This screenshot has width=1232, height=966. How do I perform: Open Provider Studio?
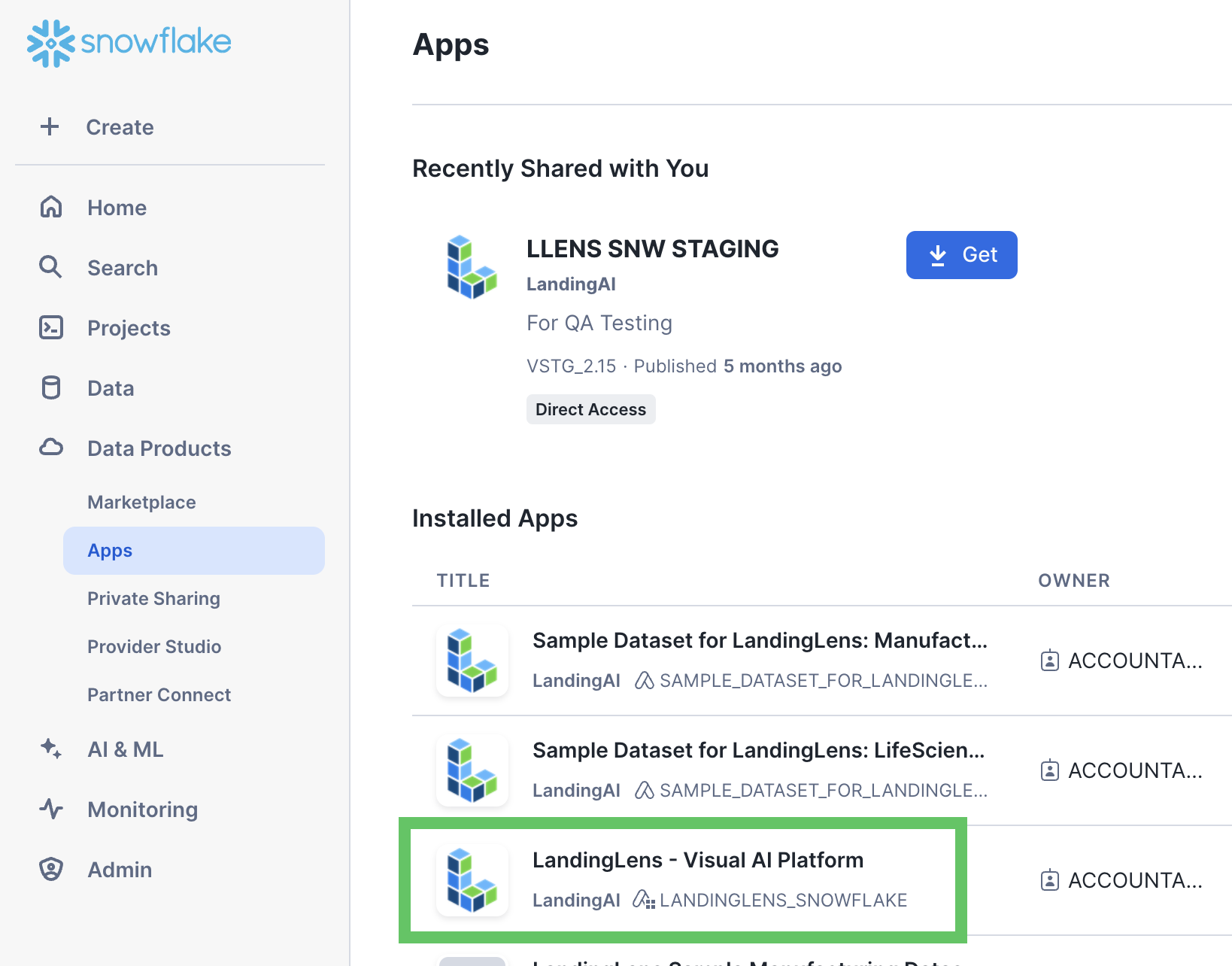pyautogui.click(x=154, y=646)
